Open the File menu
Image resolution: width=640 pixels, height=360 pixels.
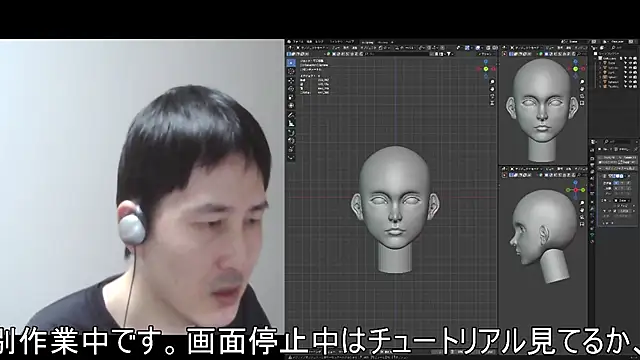click(x=298, y=42)
